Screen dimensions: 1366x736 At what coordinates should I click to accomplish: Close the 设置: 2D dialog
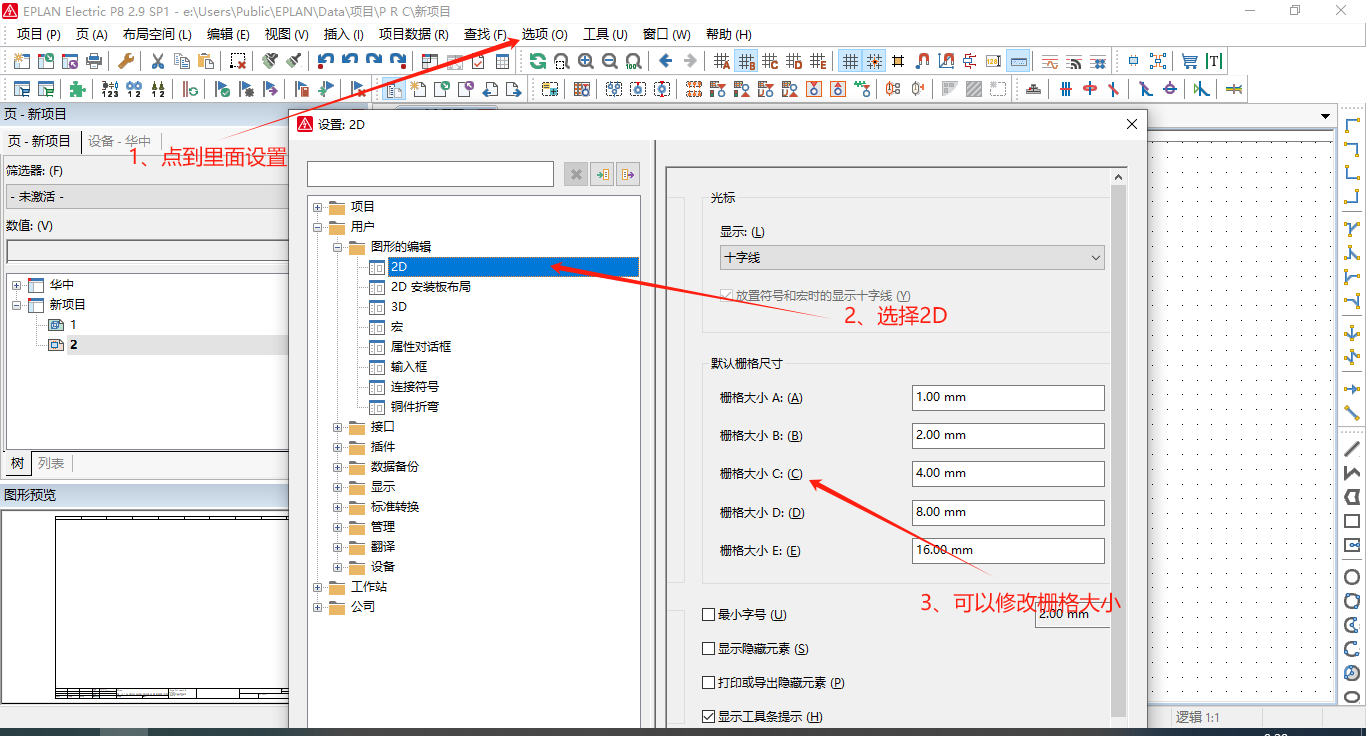click(x=1132, y=125)
